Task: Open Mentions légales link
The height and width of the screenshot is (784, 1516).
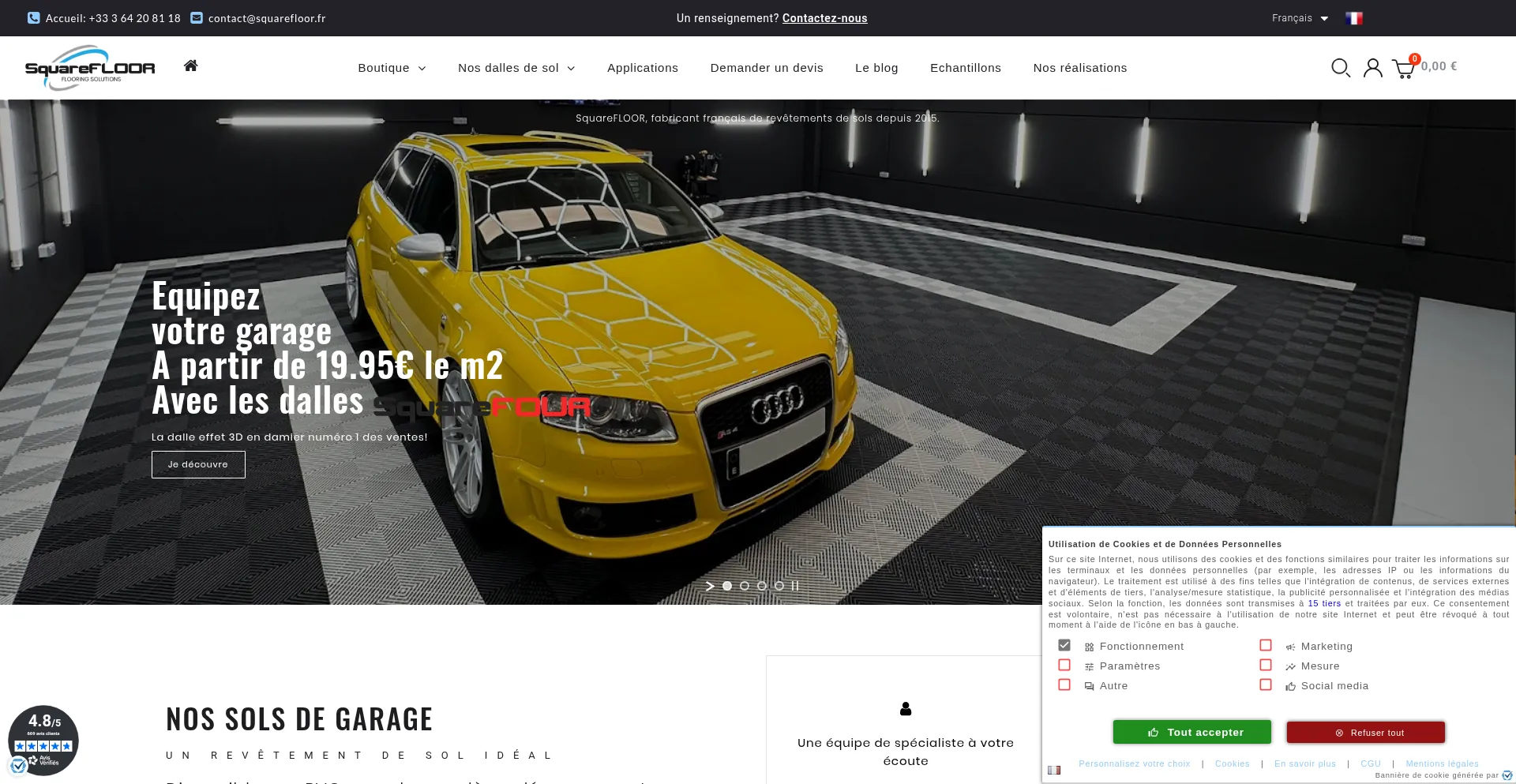Action: point(1442,763)
